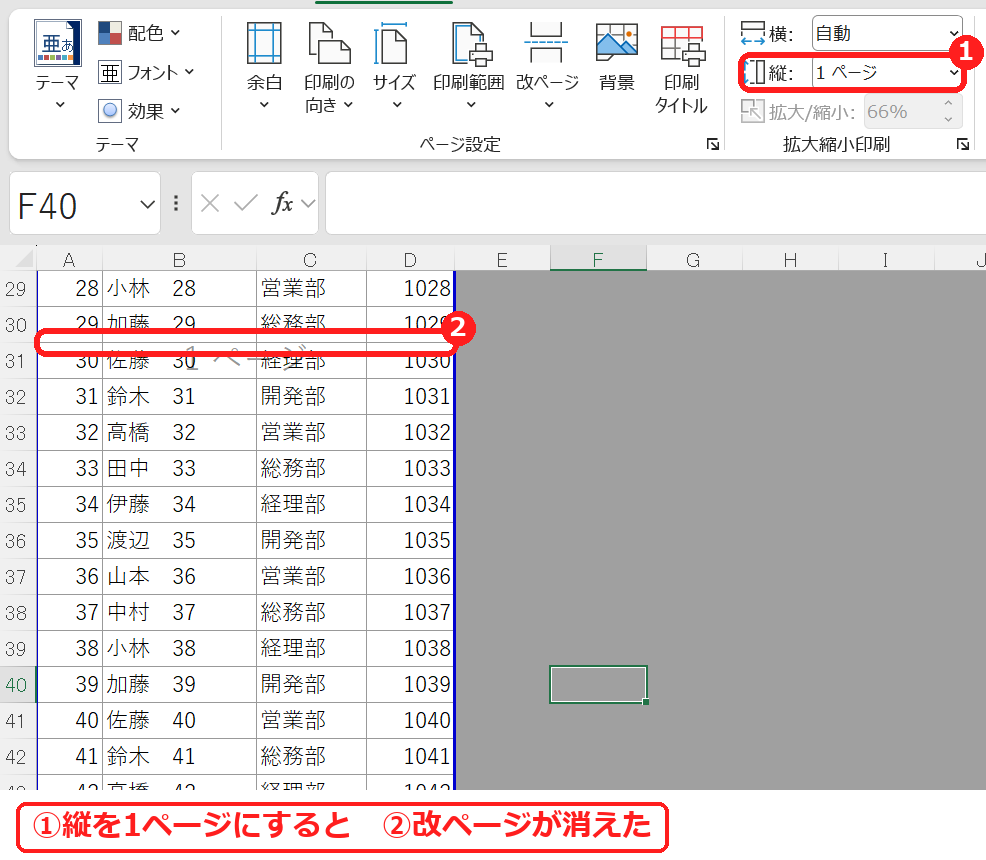The image size is (986, 860).
Task: Open the 横 width icon label
Action: pos(766,33)
